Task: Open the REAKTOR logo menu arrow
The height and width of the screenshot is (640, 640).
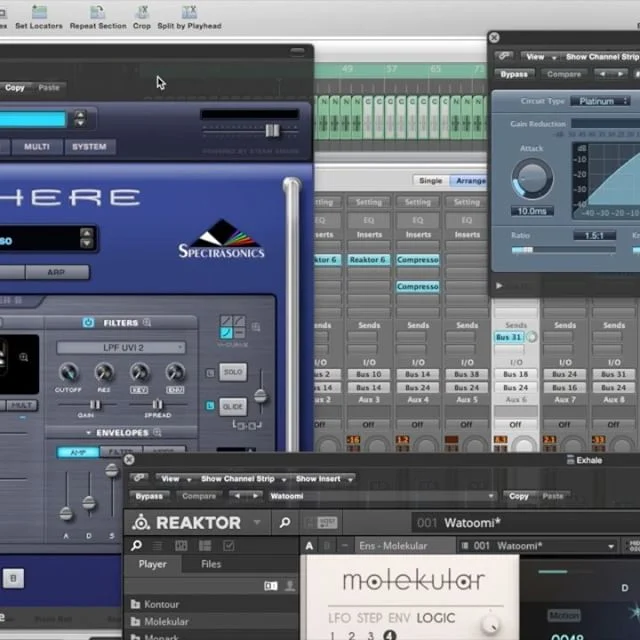Action: pos(257,522)
